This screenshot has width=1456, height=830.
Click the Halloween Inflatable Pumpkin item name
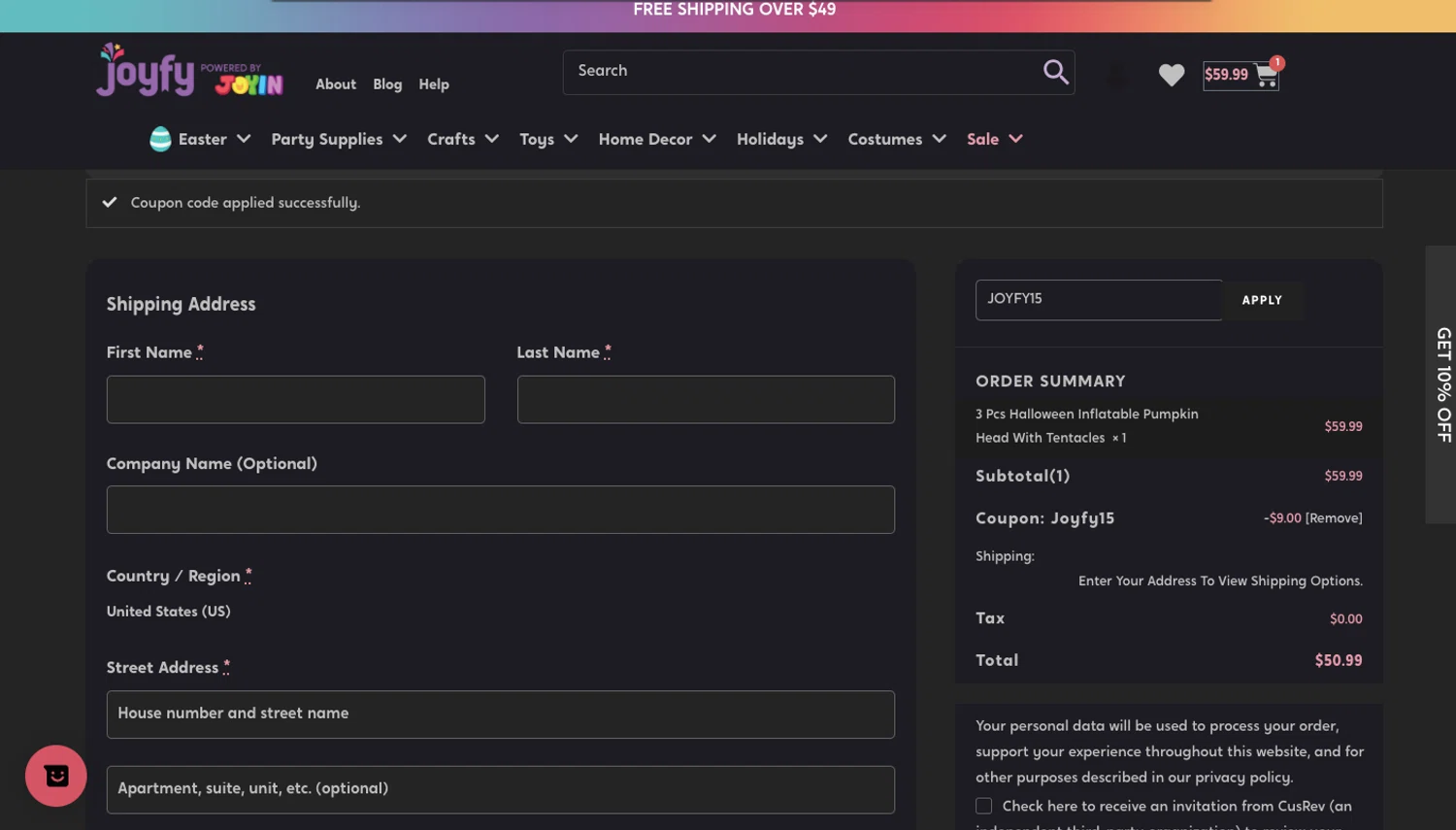[1086, 425]
